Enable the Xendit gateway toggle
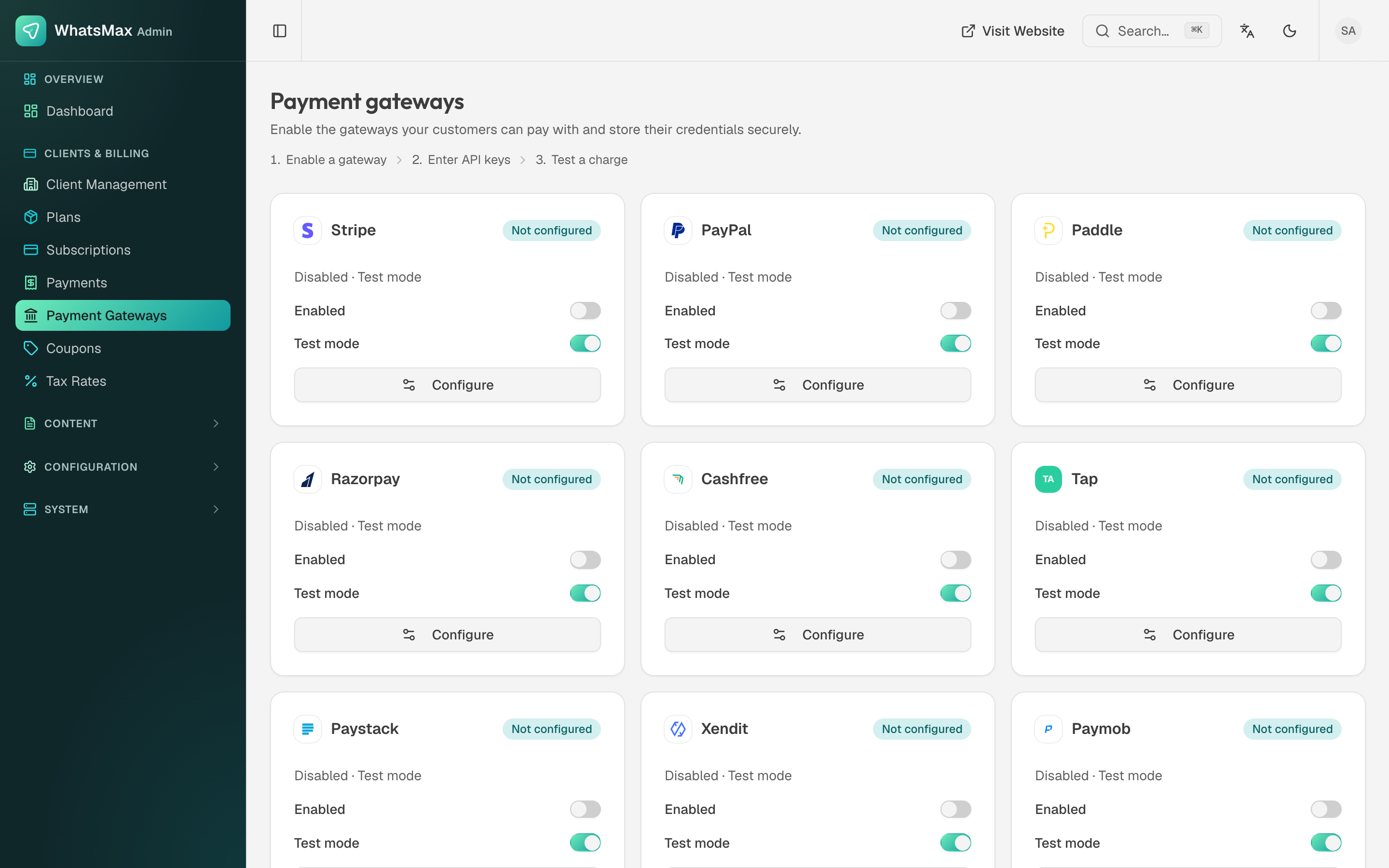This screenshot has height=868, width=1389. [x=955, y=810]
